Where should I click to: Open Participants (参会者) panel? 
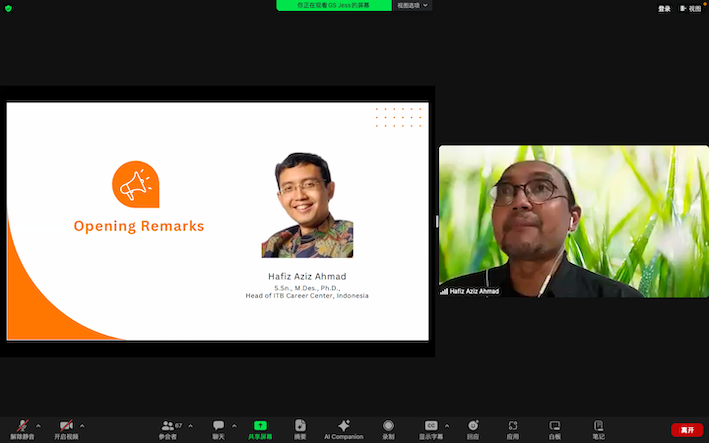tap(168, 429)
